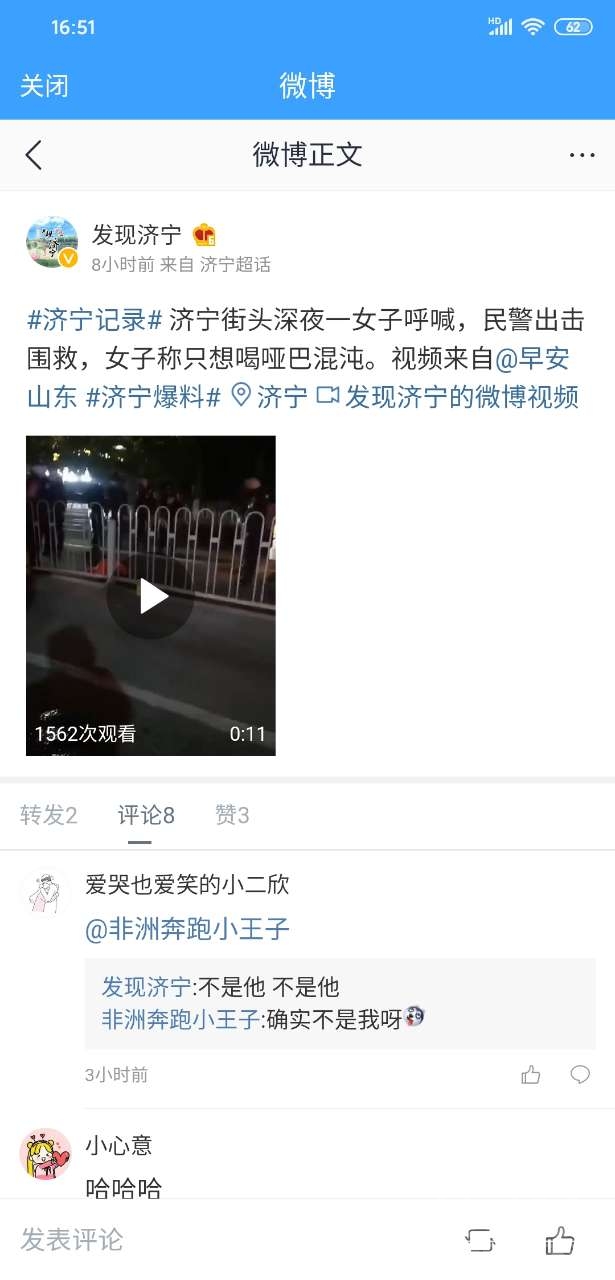Open #济宁爆料# hashtag link
This screenshot has width=615, height=1280.
click(153, 397)
